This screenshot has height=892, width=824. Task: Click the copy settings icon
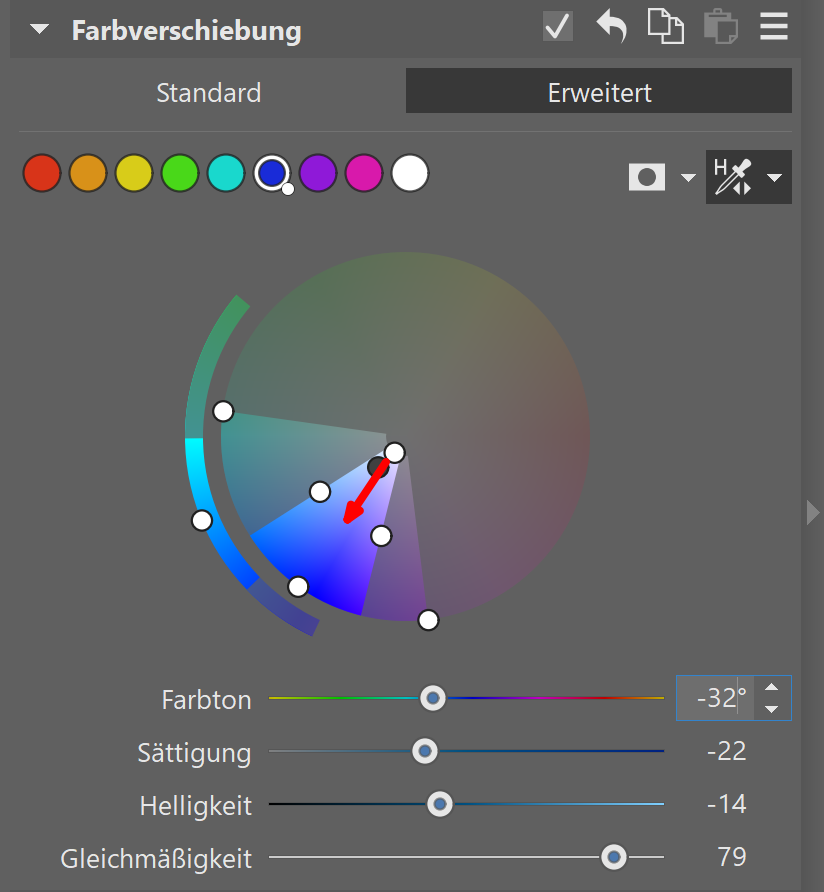pyautogui.click(x=665, y=27)
